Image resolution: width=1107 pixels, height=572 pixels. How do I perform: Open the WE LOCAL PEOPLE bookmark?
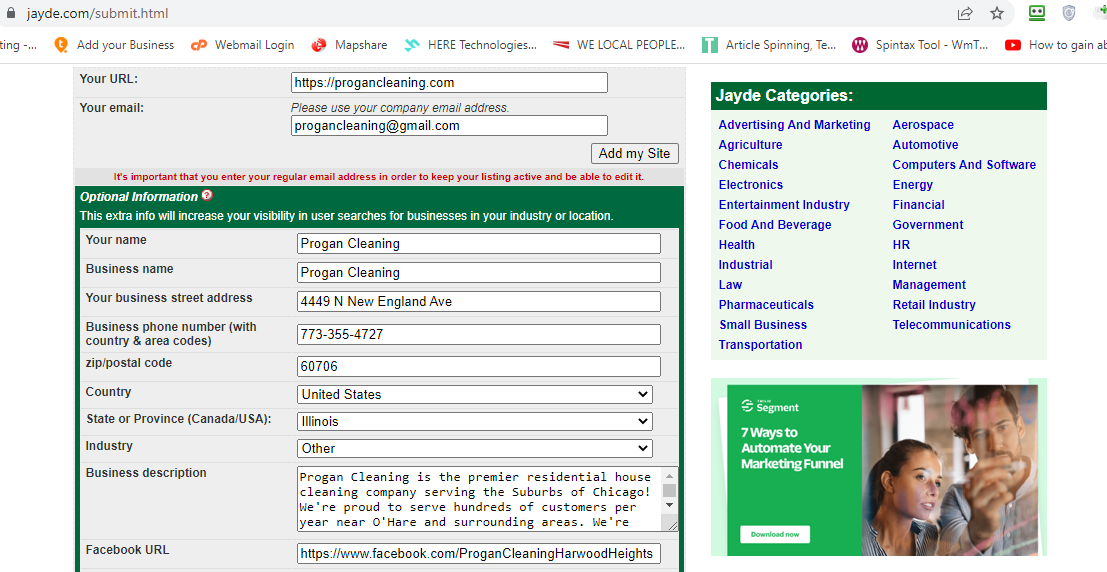coord(619,44)
